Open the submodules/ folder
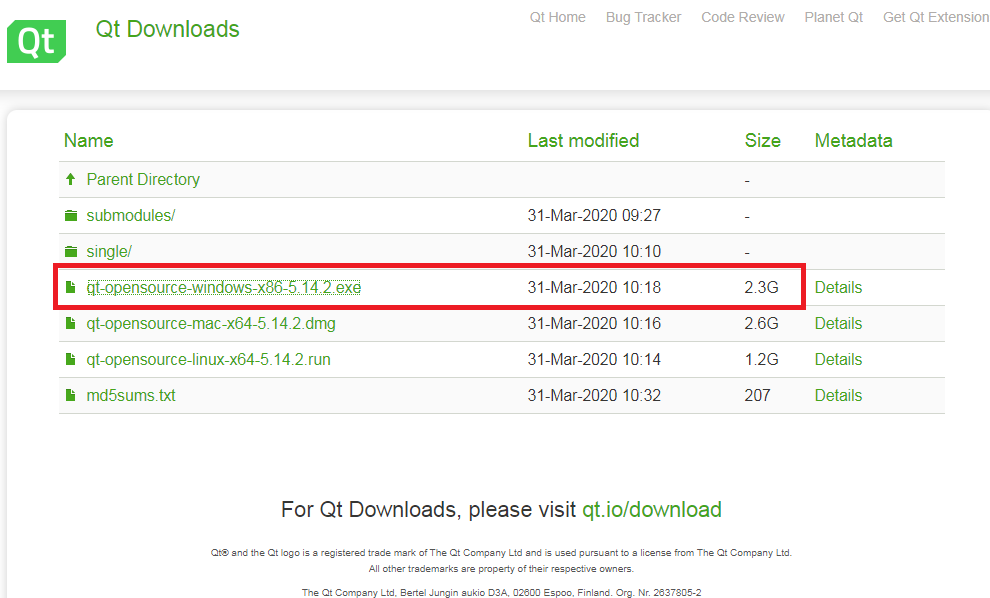The image size is (990, 598). 131,215
